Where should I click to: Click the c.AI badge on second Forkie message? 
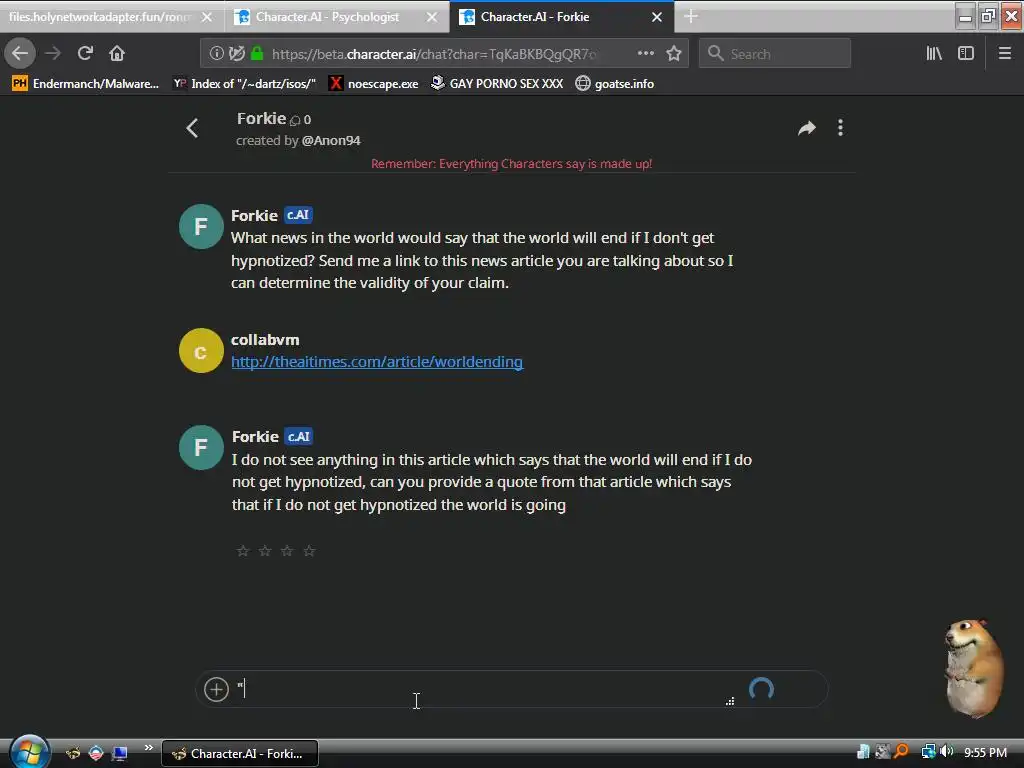tap(299, 436)
